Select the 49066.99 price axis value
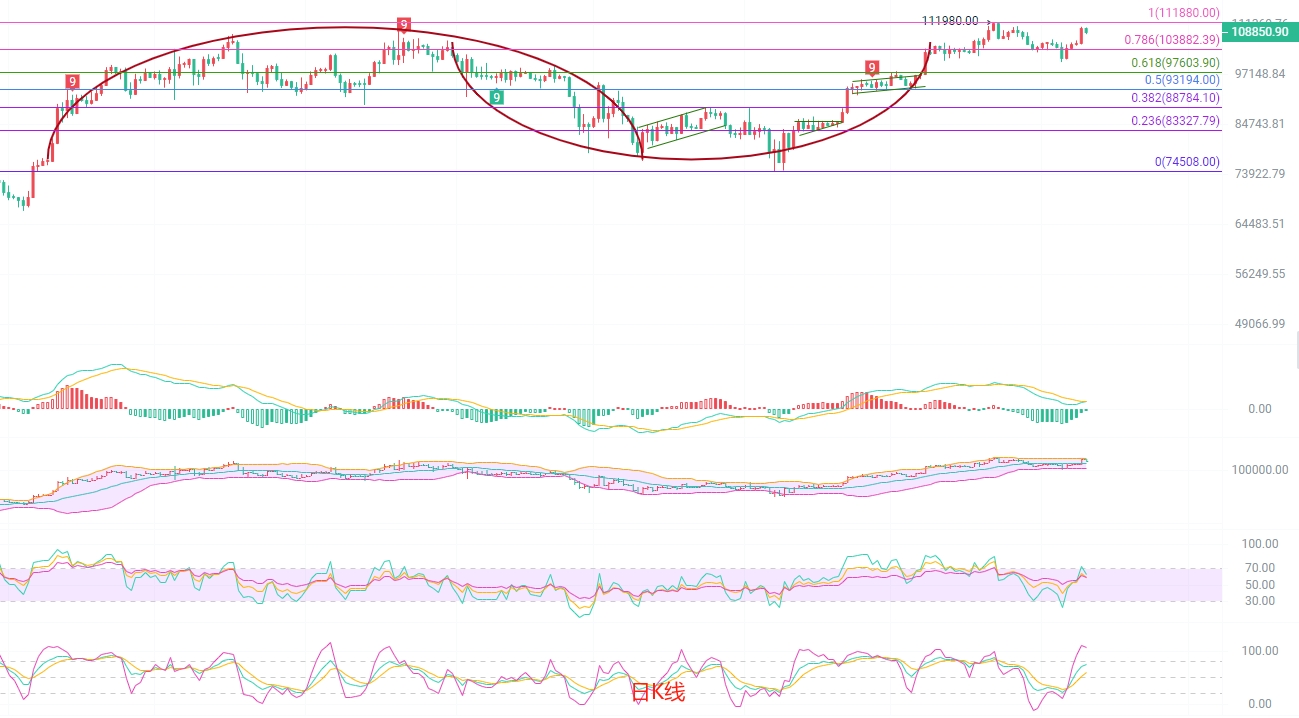1299x718 pixels. click(1258, 323)
